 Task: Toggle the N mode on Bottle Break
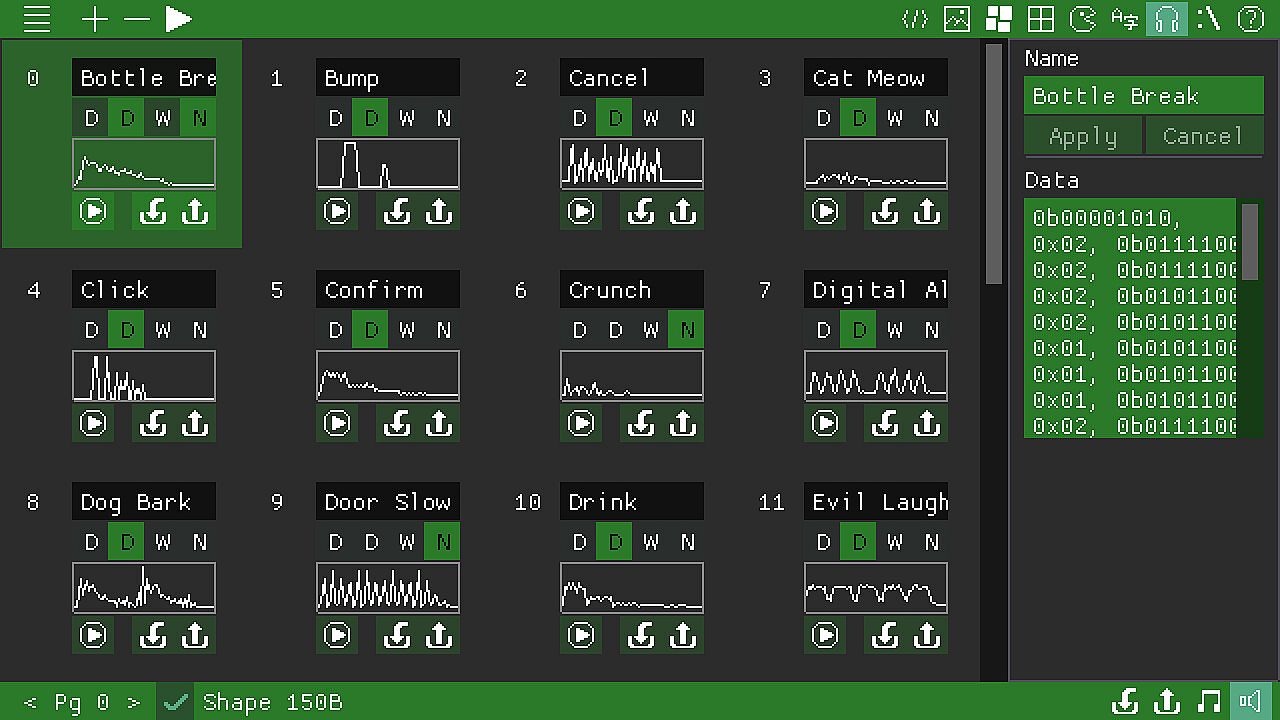pyautogui.click(x=199, y=118)
